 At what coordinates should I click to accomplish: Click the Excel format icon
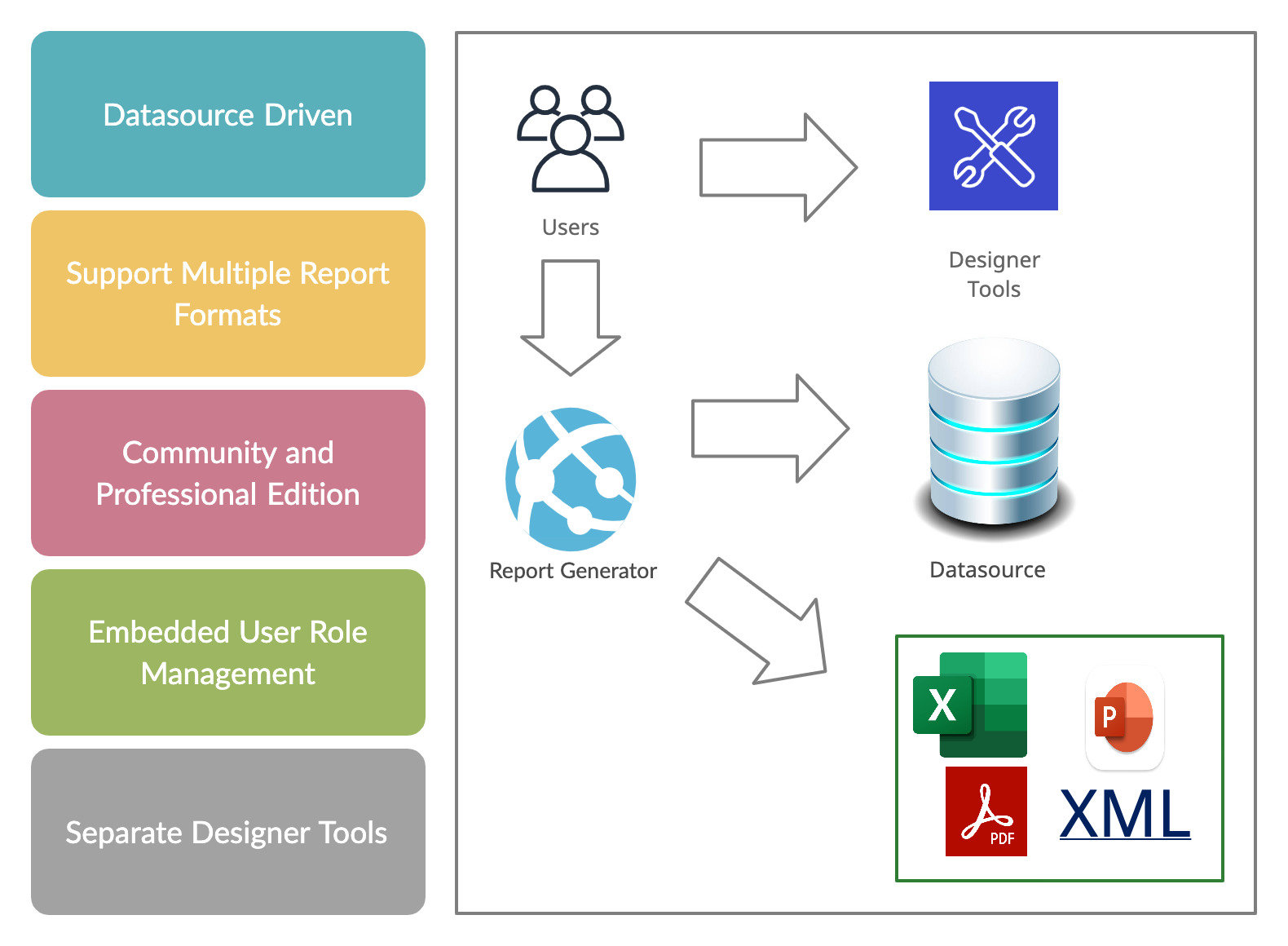pos(970,705)
